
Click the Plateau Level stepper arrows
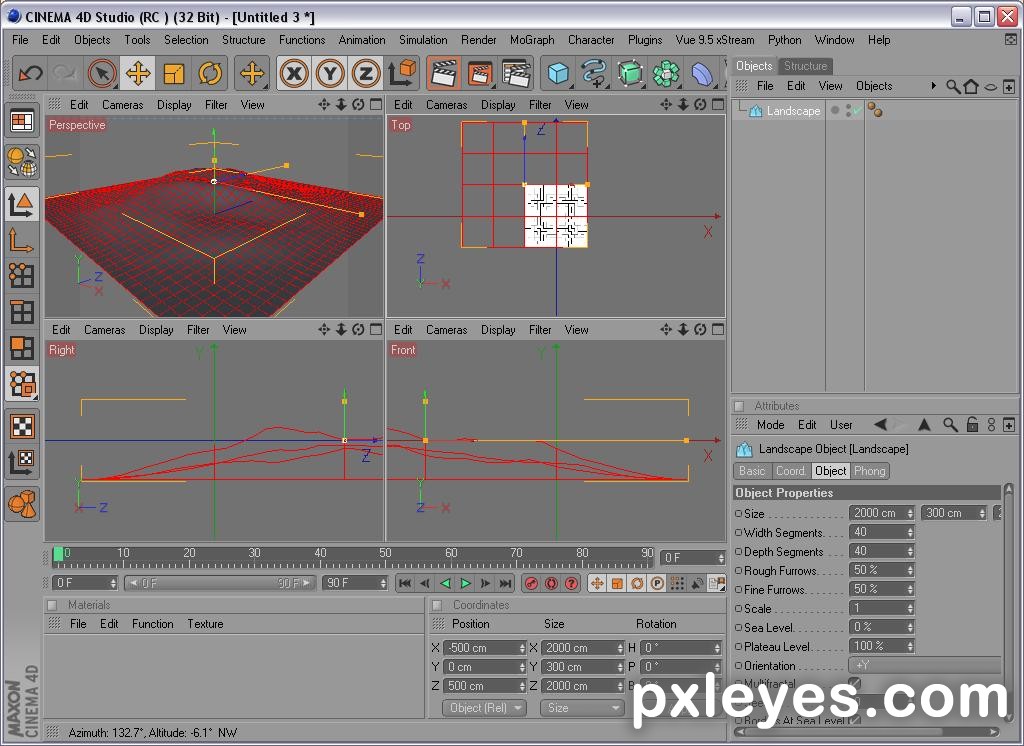910,646
